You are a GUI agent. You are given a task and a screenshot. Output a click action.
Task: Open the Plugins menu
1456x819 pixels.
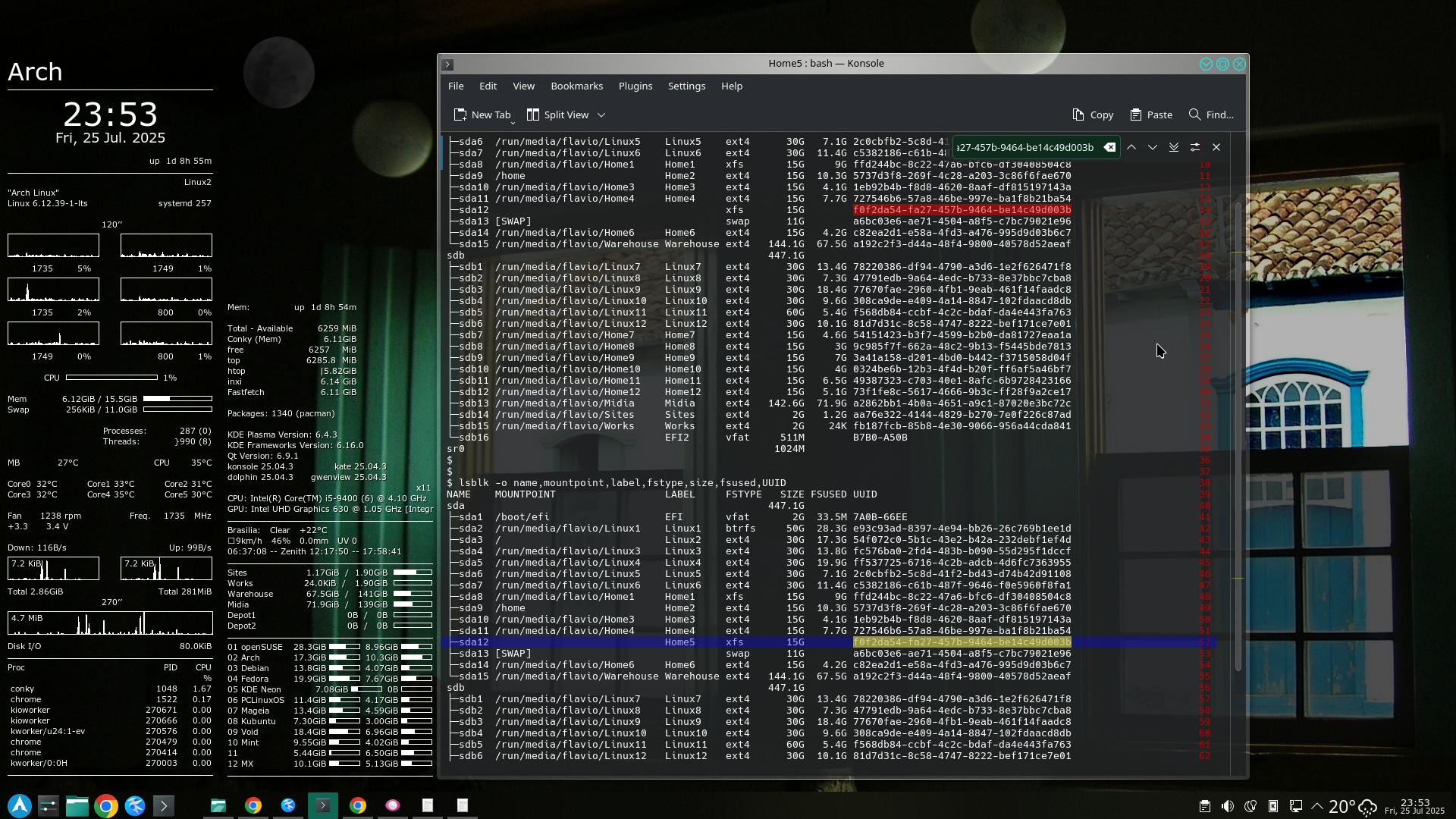[635, 86]
